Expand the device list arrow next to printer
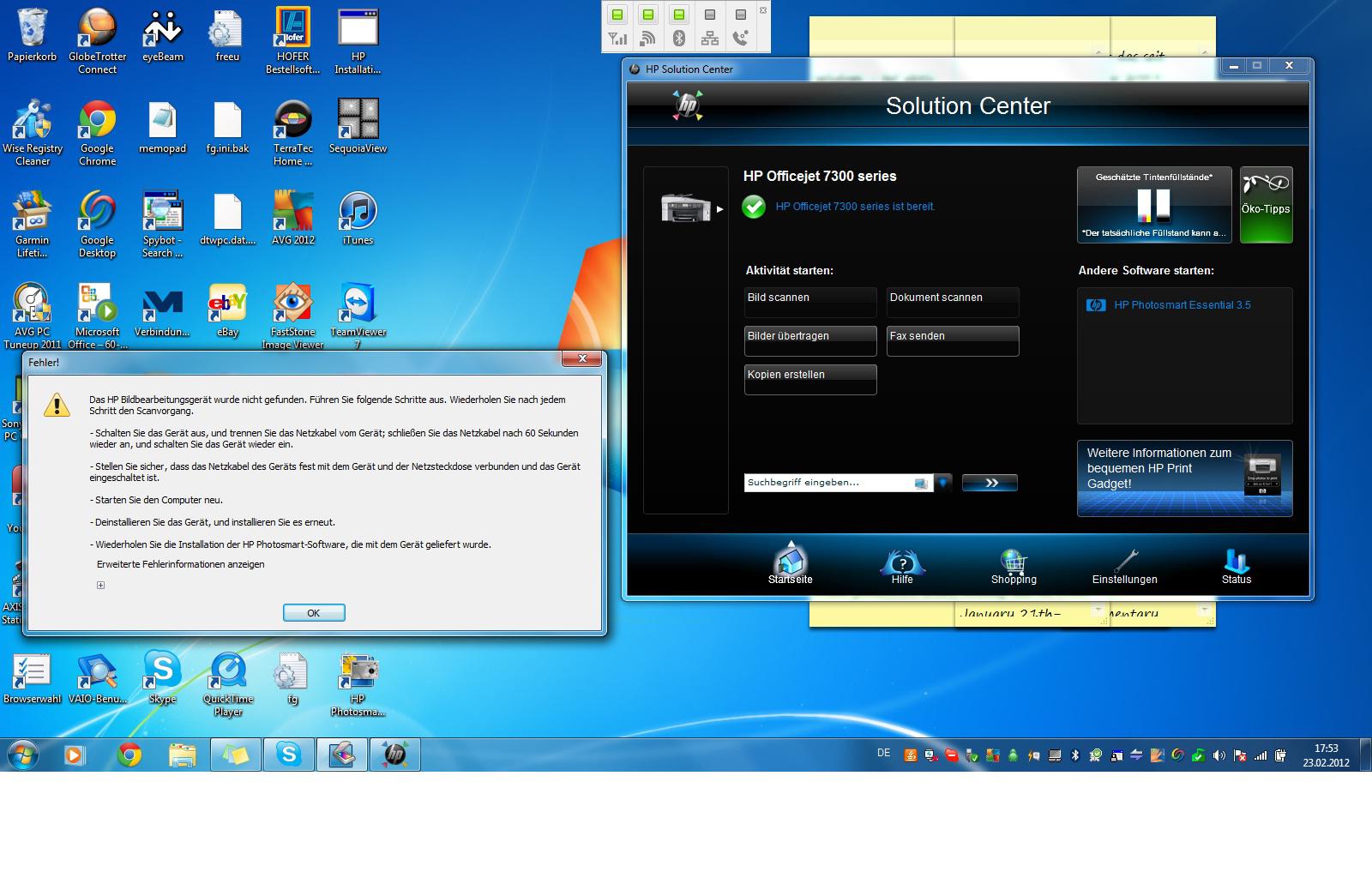Viewport: 1372px width, 878px height. (720, 208)
